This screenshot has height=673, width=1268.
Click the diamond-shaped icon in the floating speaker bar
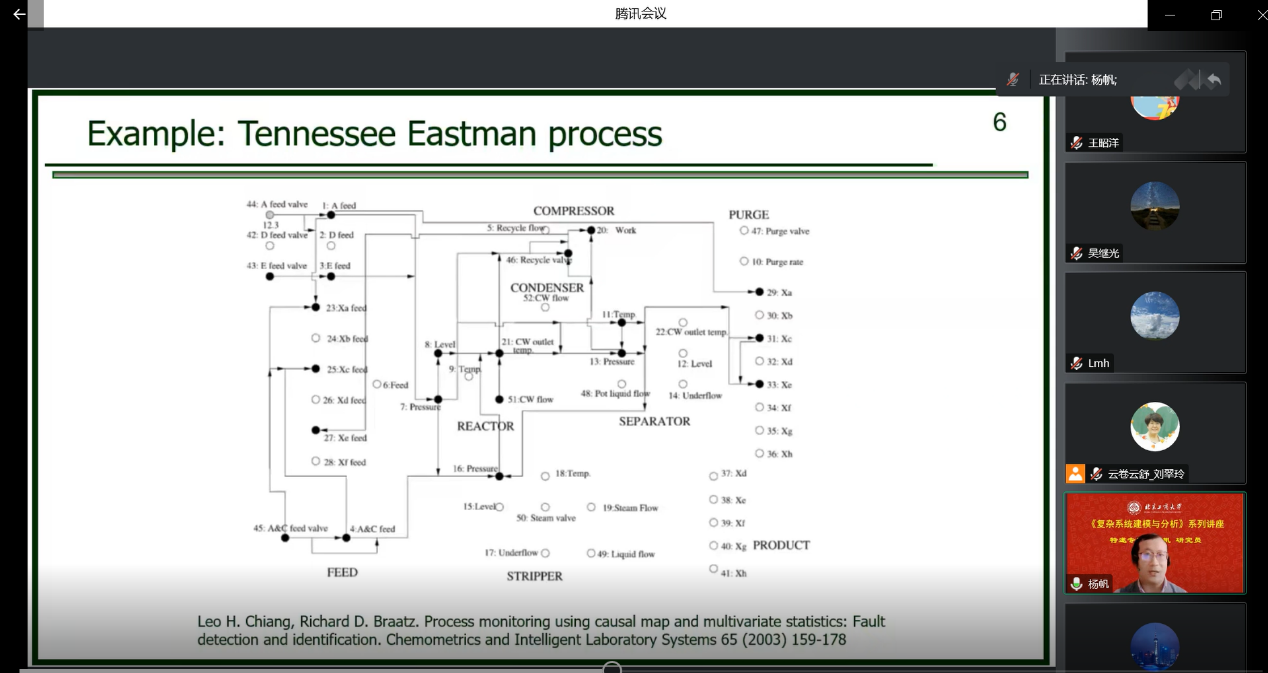click(1186, 80)
